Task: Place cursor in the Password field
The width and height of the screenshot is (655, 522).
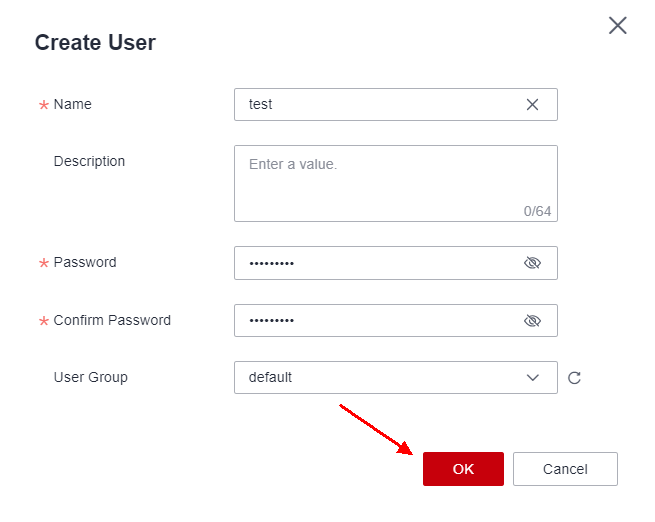Action: [x=375, y=263]
